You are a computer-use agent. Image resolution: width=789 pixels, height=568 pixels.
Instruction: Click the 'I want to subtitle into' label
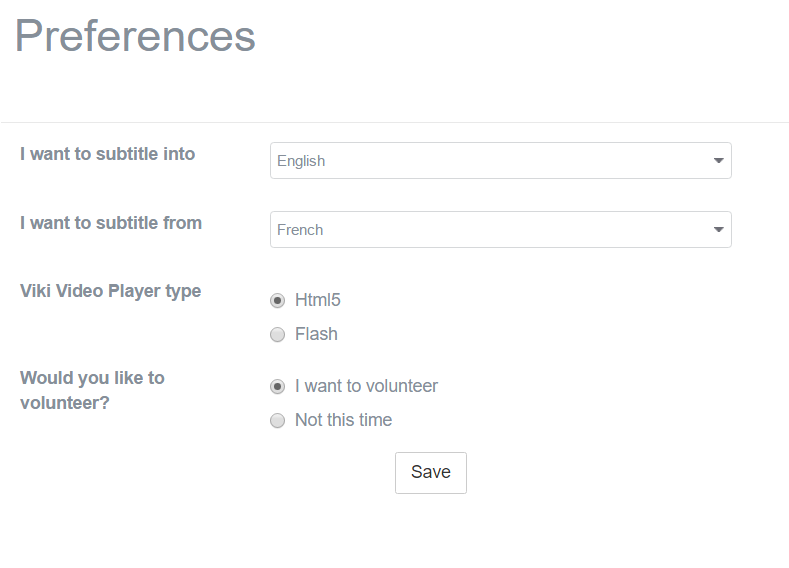tap(108, 154)
